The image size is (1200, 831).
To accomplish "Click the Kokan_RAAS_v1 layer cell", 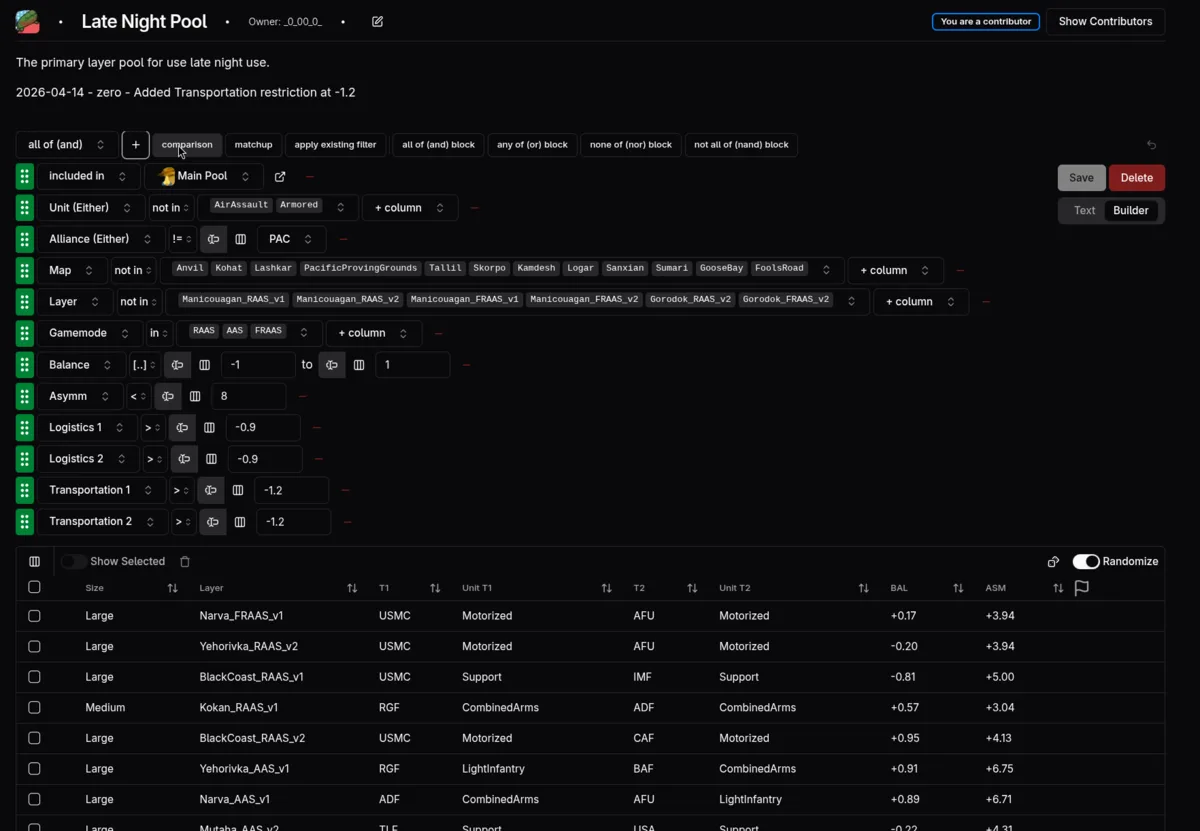I will coord(239,708).
